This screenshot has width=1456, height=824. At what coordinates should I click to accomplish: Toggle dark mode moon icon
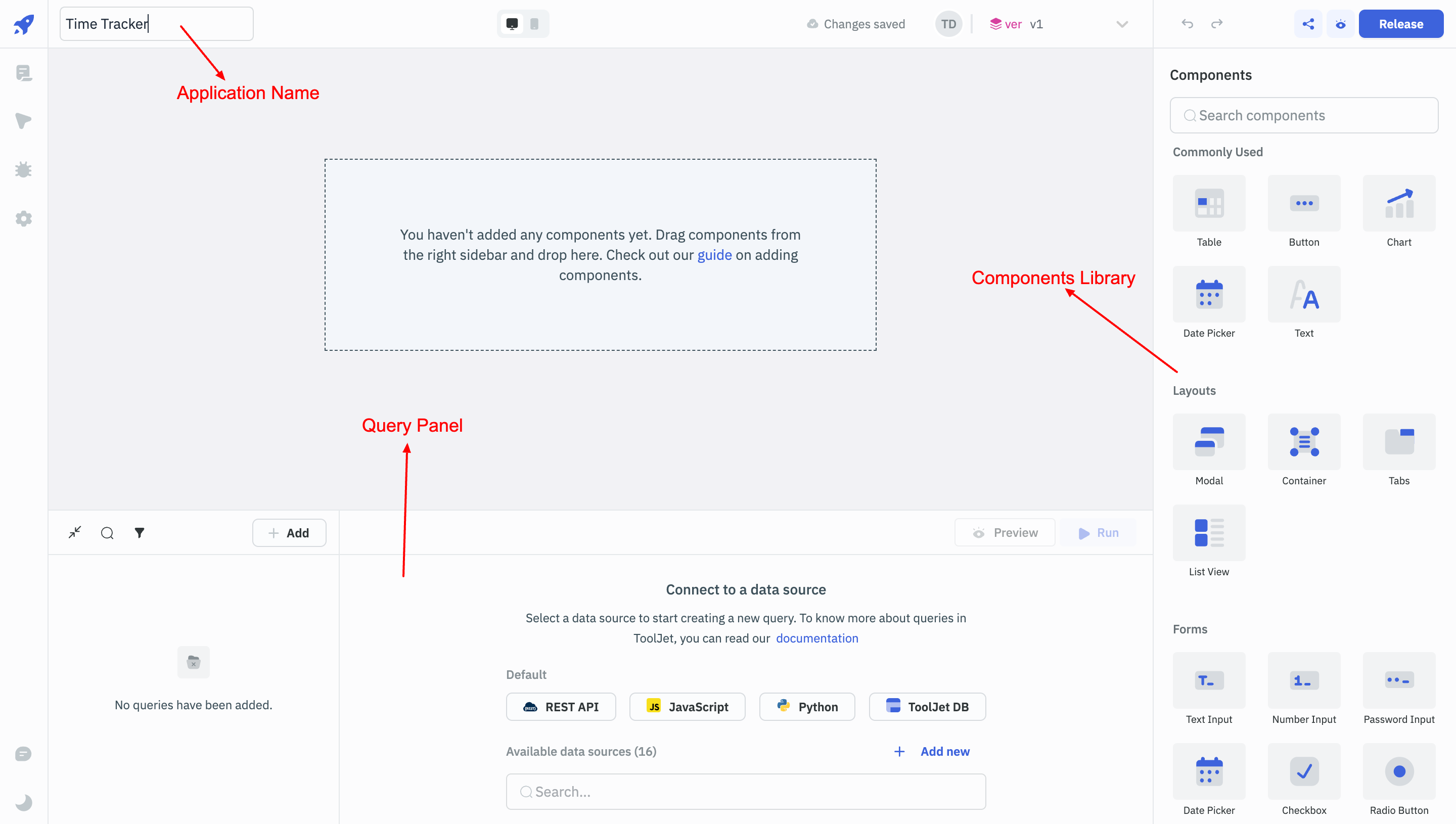point(24,802)
